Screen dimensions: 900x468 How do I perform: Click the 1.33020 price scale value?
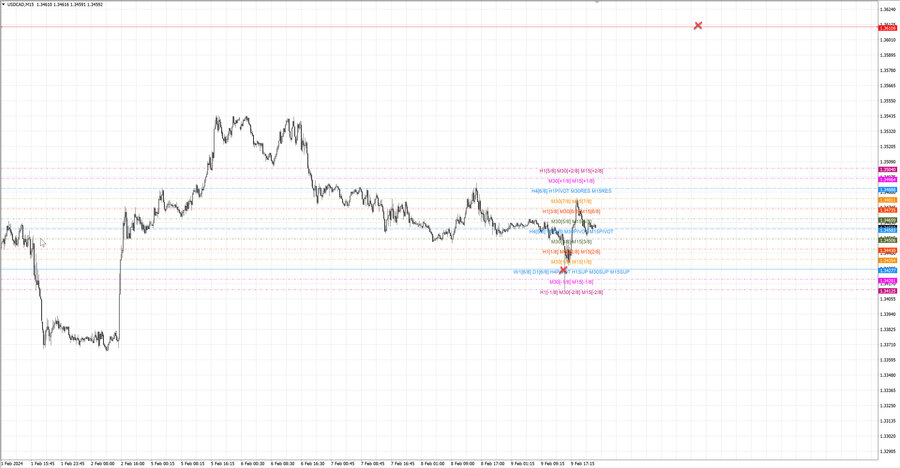[x=887, y=436]
